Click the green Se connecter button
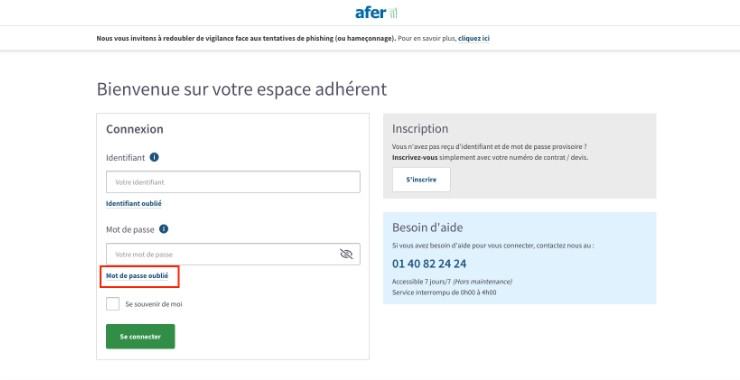 point(140,337)
